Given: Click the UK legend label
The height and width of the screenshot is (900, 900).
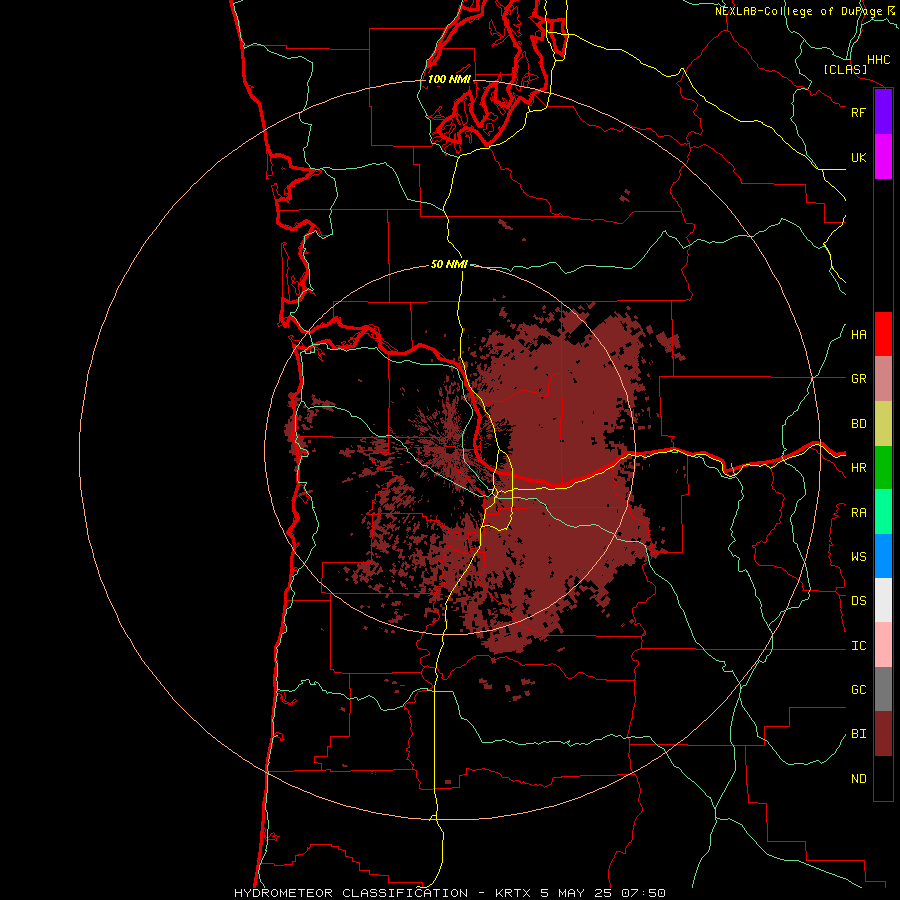Looking at the screenshot, I should coord(858,157).
